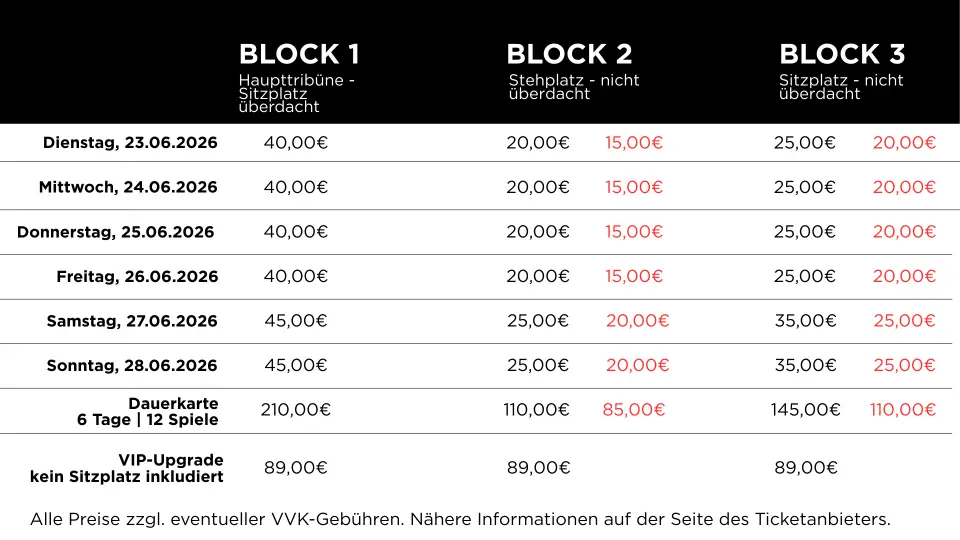Select the Dienstag, 23.06.2026 row label
Viewport: 960px width, 540px height.
point(130,143)
